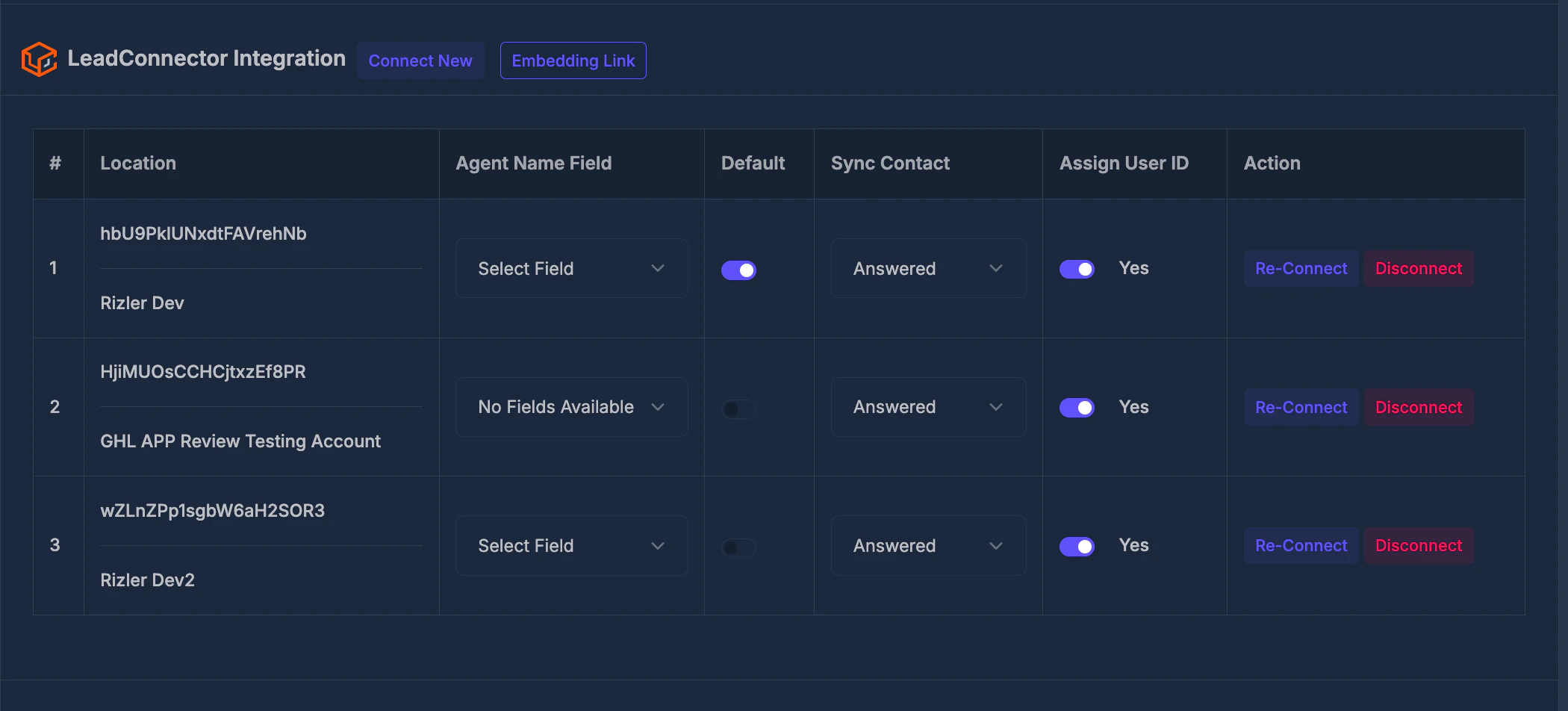Image resolution: width=1568 pixels, height=711 pixels.
Task: Turn off Assign User ID for GHL APP Review Testing Account
Action: (1077, 407)
